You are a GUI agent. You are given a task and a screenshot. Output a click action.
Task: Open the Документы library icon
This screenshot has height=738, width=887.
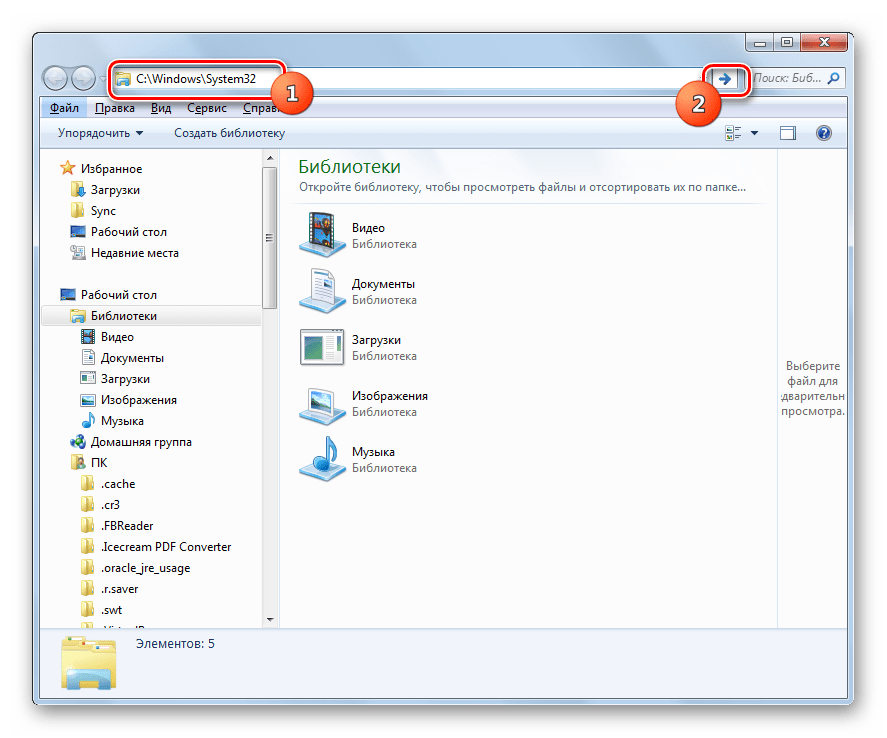click(x=321, y=291)
